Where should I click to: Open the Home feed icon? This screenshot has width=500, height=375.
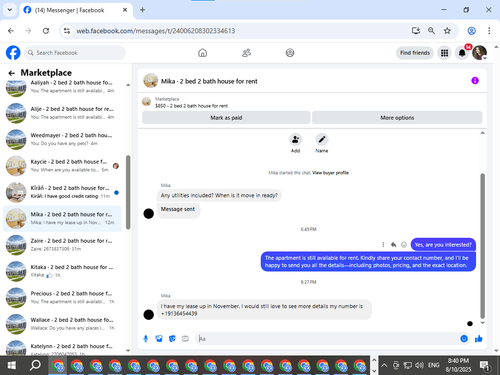pos(202,53)
